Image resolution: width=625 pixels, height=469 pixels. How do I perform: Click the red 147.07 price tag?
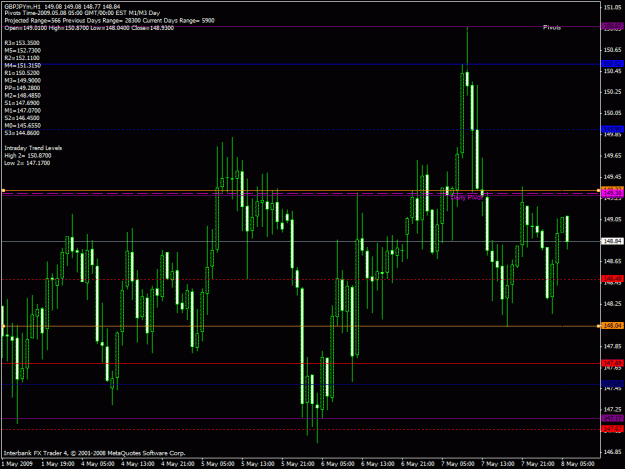(612, 429)
